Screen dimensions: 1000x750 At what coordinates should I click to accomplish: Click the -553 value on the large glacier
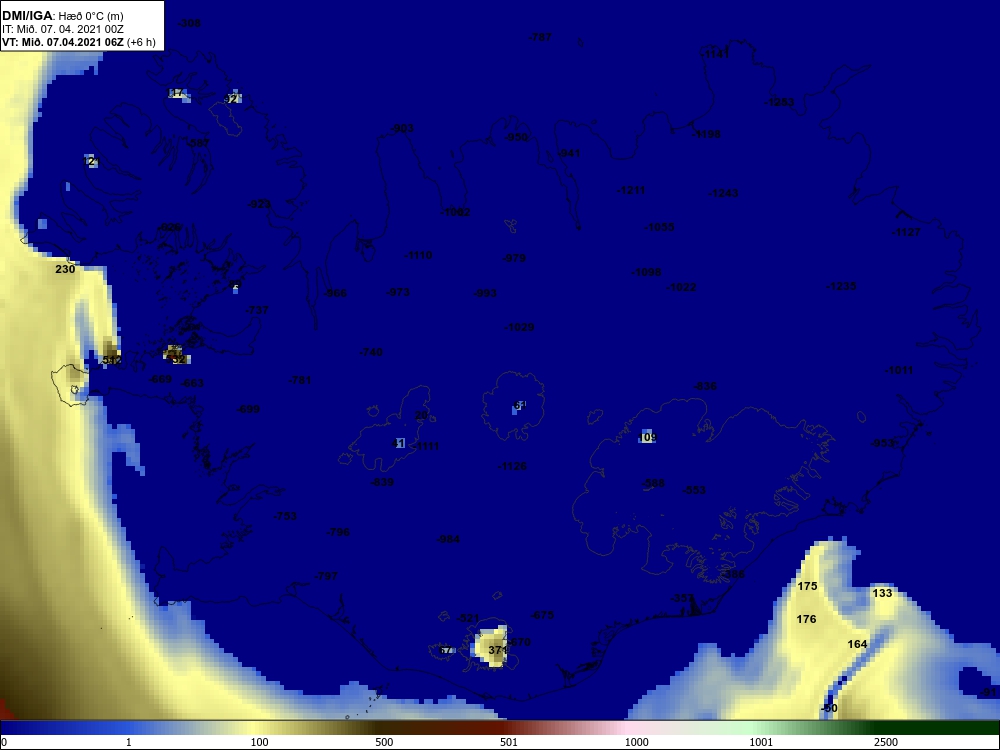click(x=694, y=490)
